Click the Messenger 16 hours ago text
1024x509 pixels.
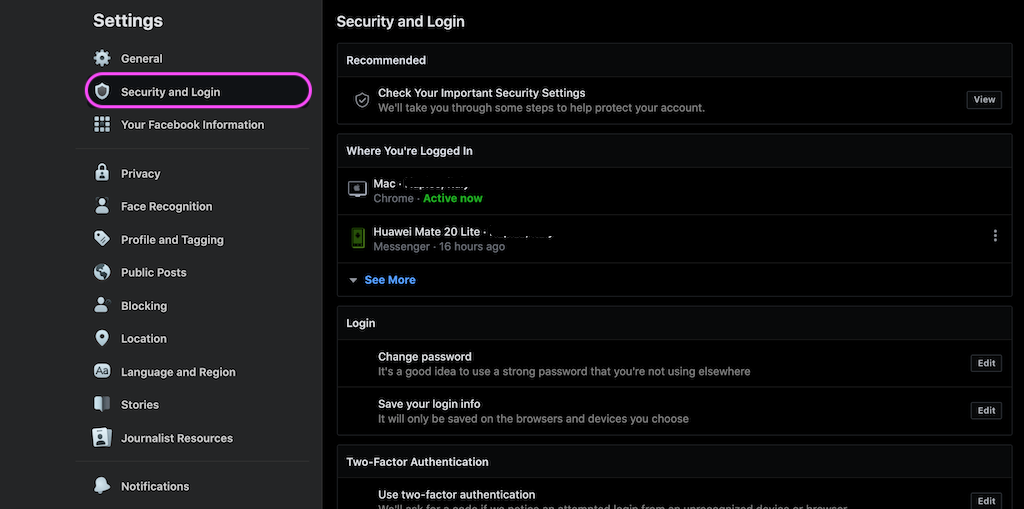pos(439,246)
